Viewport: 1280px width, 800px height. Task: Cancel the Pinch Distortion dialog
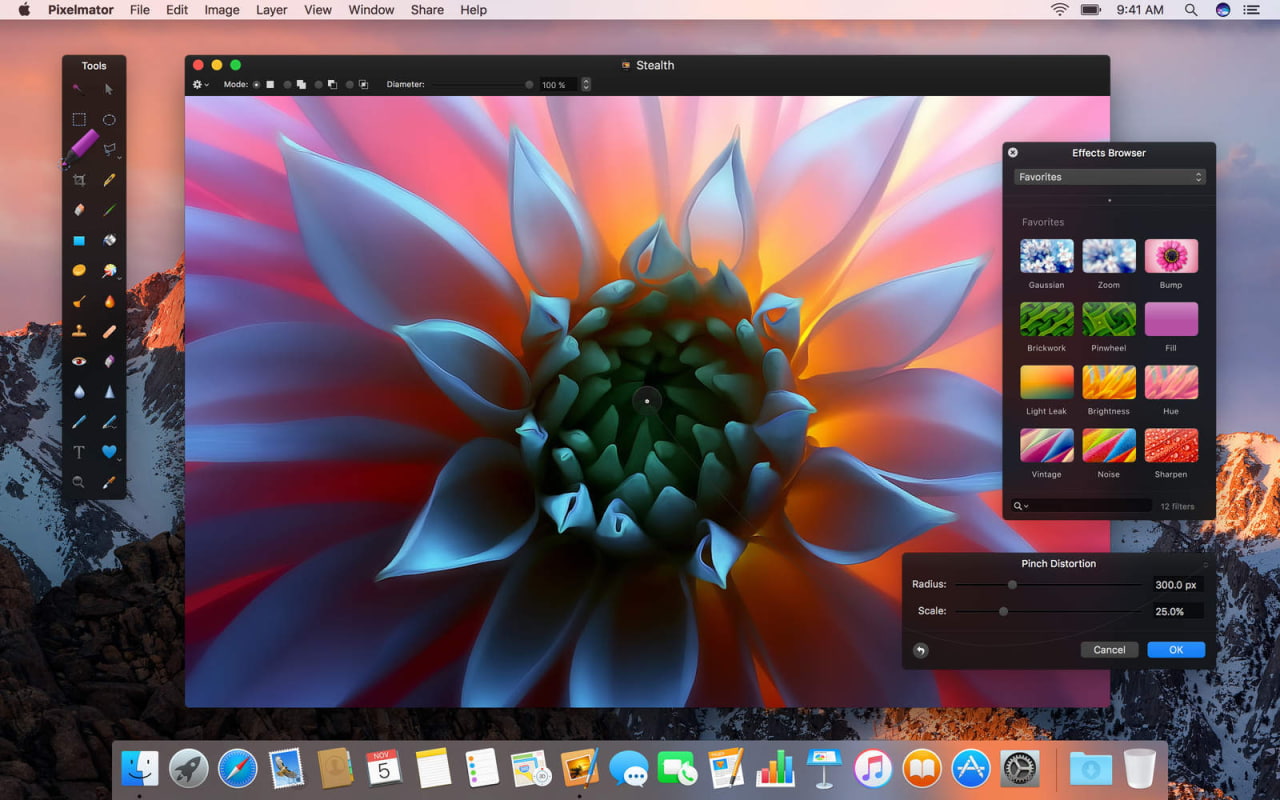pyautogui.click(x=1109, y=650)
